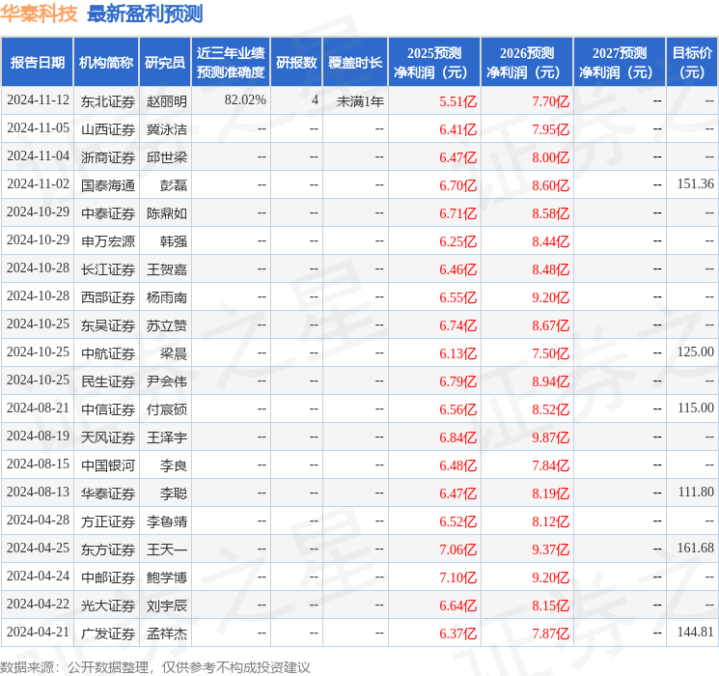Click the 数据来源 footnote text

pyautogui.click(x=155, y=667)
